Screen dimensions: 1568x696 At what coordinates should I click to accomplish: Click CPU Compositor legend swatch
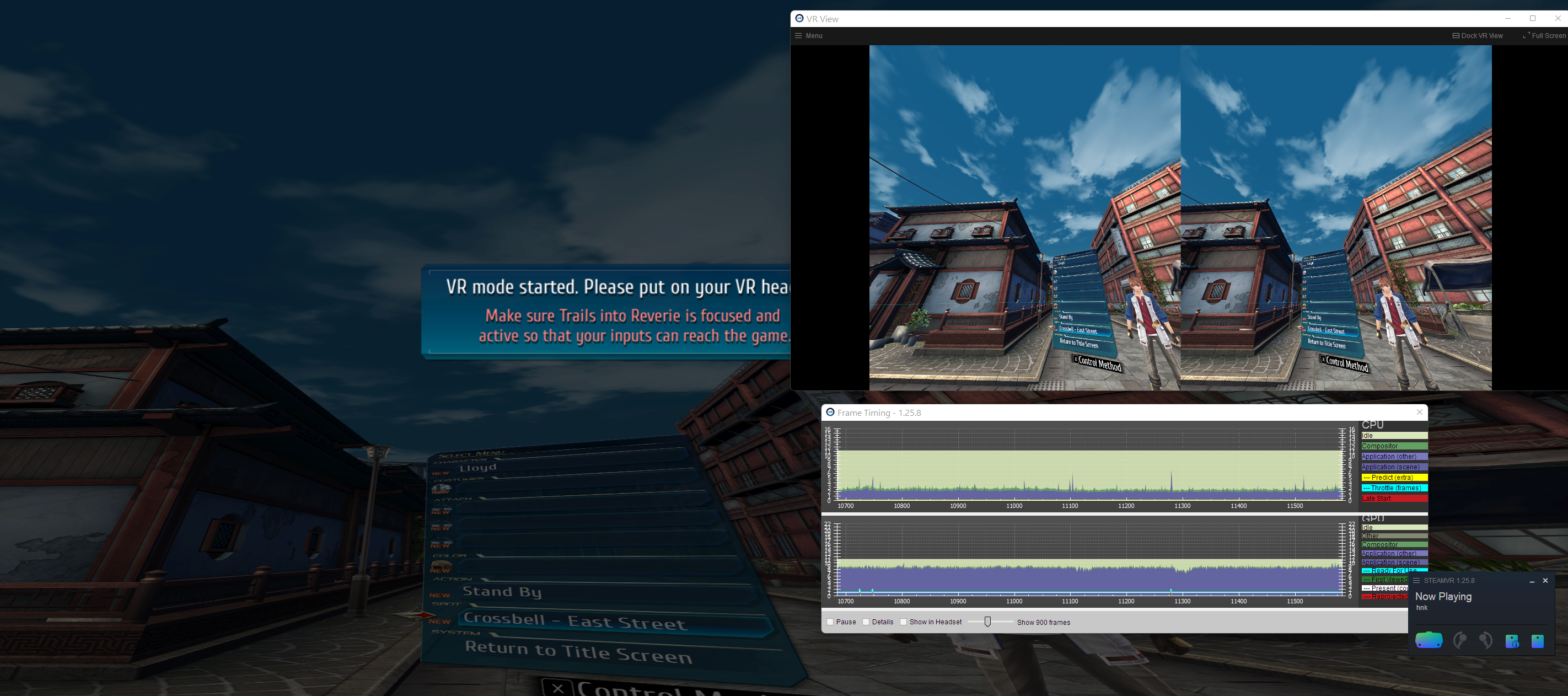[x=1394, y=446]
